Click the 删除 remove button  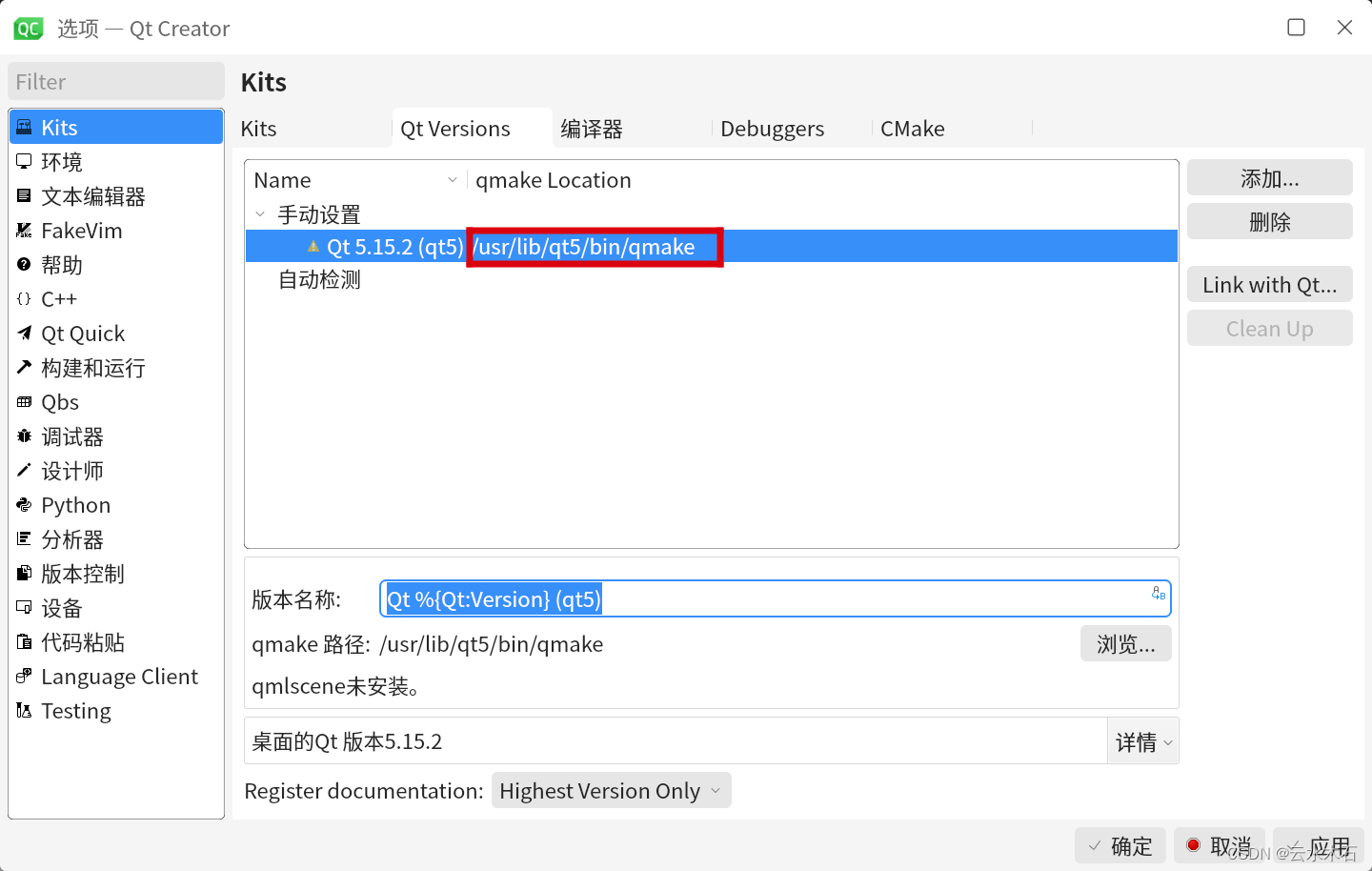tap(1270, 222)
